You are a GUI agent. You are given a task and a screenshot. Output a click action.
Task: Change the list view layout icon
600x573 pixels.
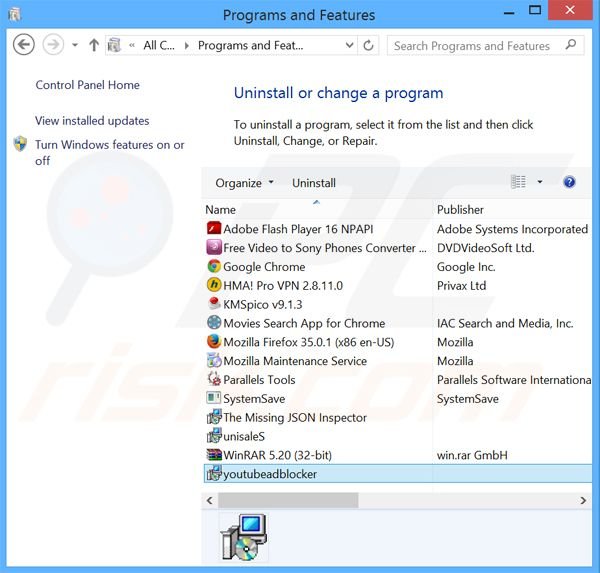[x=518, y=182]
